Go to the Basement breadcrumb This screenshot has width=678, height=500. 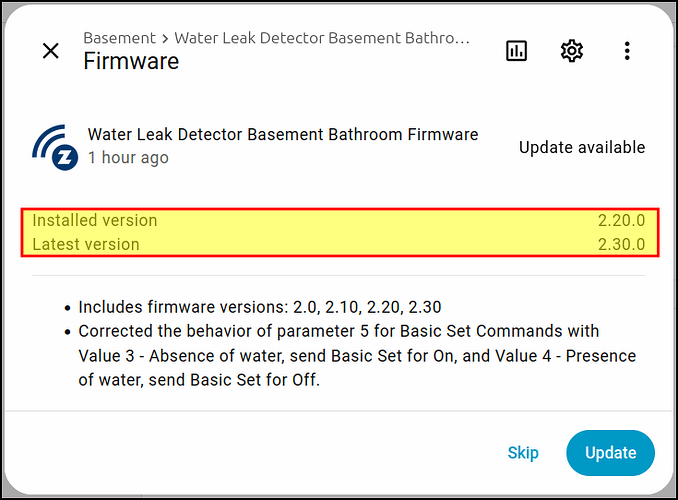coord(119,38)
